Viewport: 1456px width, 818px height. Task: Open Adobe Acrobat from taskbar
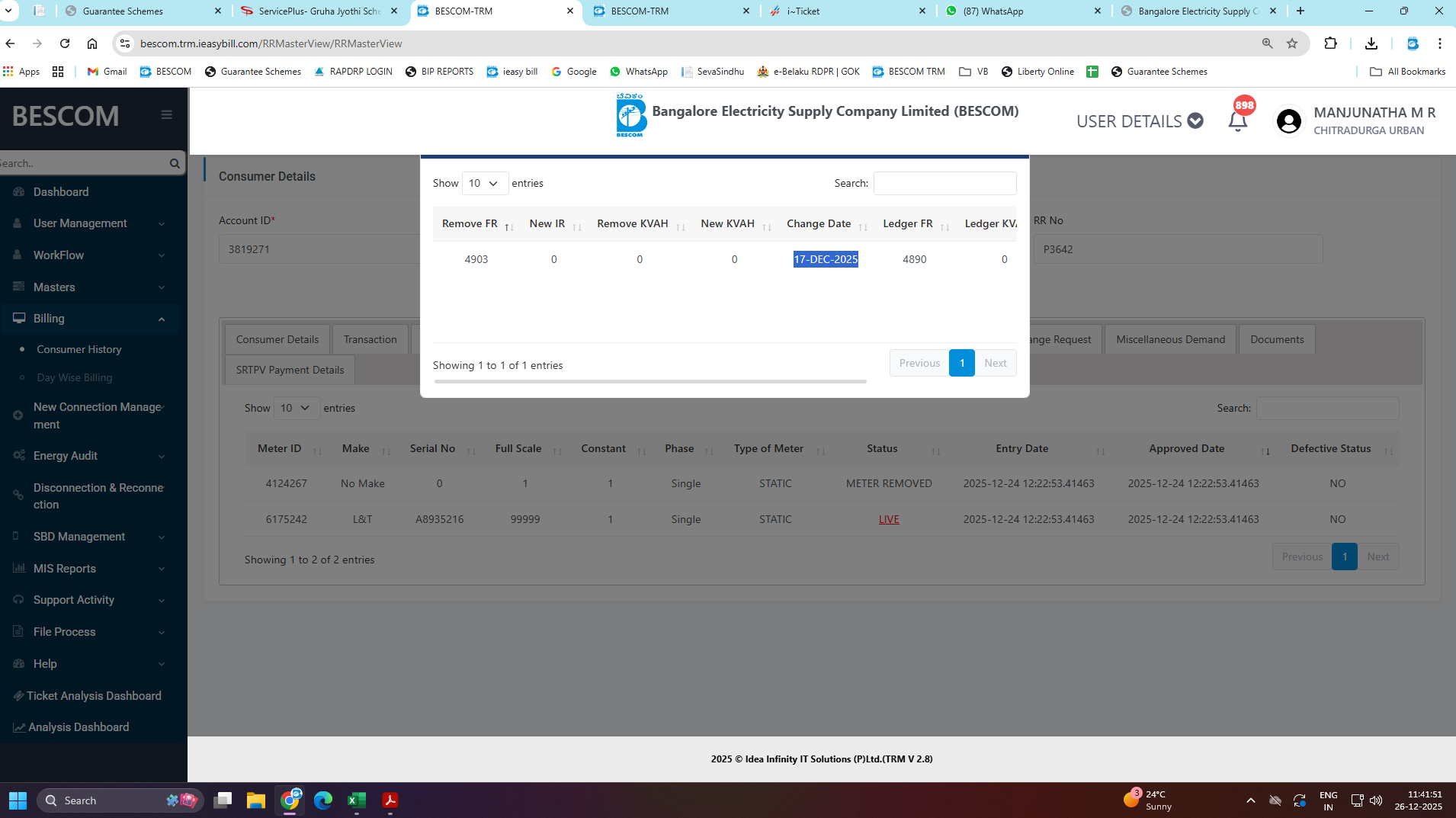pyautogui.click(x=390, y=800)
